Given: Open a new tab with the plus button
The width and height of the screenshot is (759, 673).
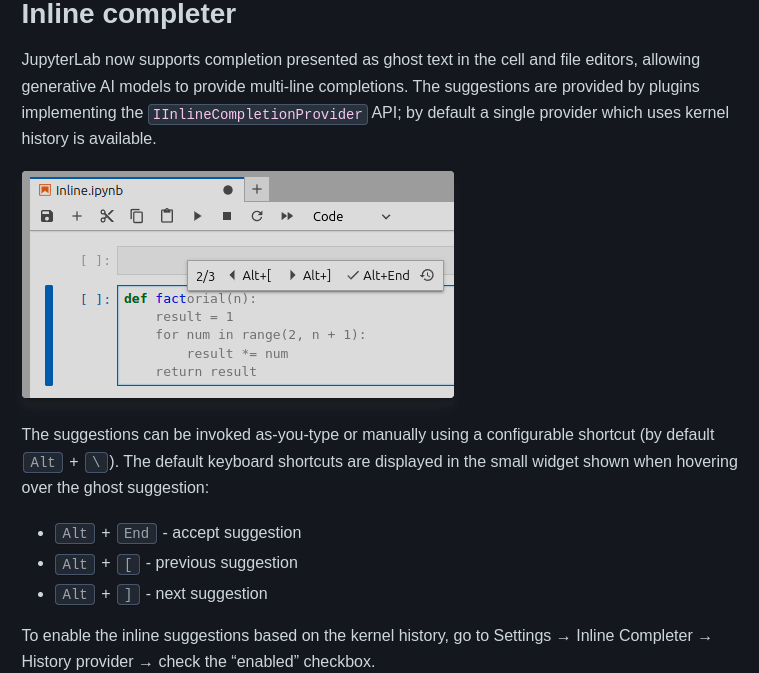Looking at the screenshot, I should (257, 189).
